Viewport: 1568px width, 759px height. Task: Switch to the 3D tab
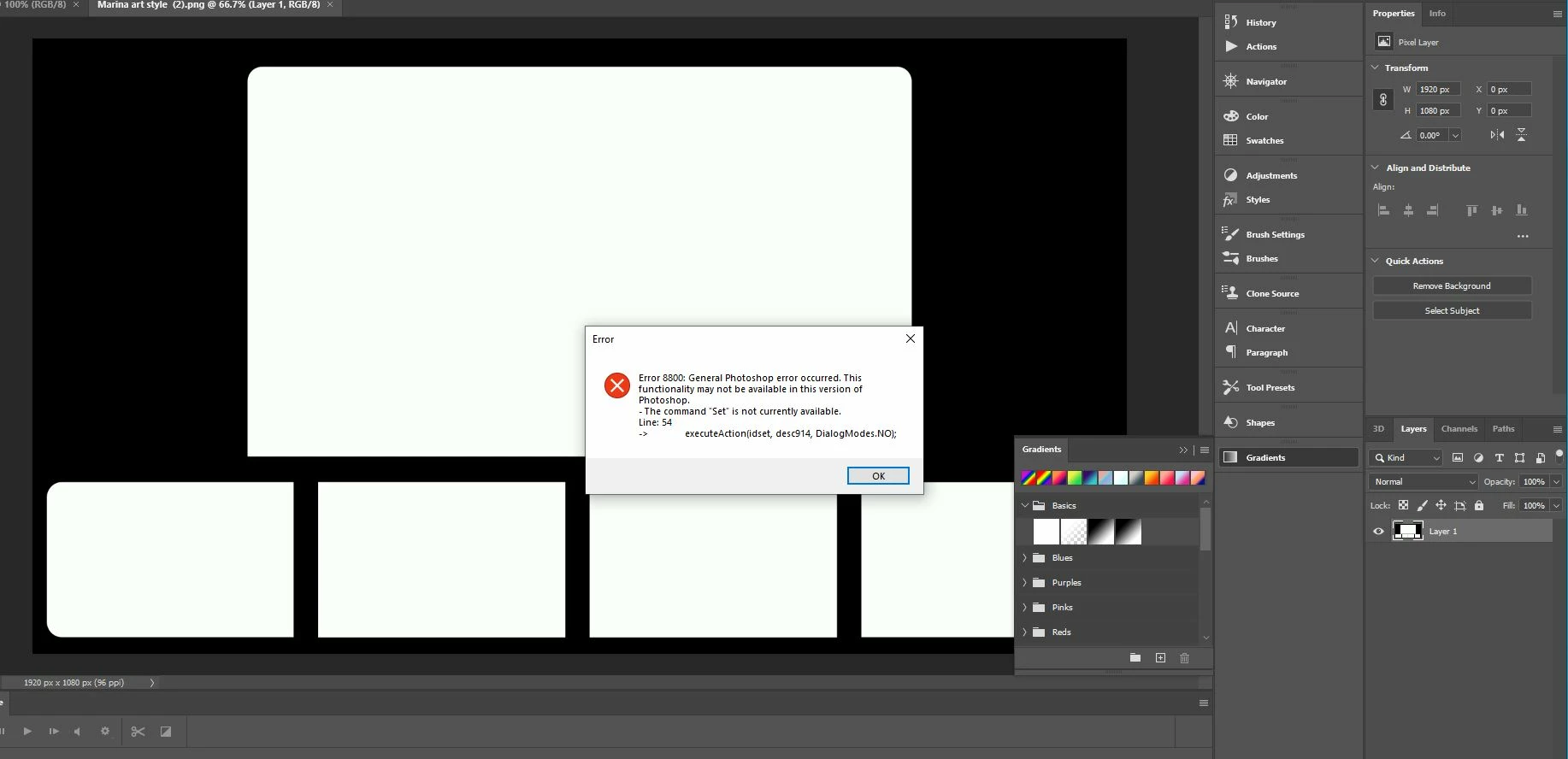1378,429
